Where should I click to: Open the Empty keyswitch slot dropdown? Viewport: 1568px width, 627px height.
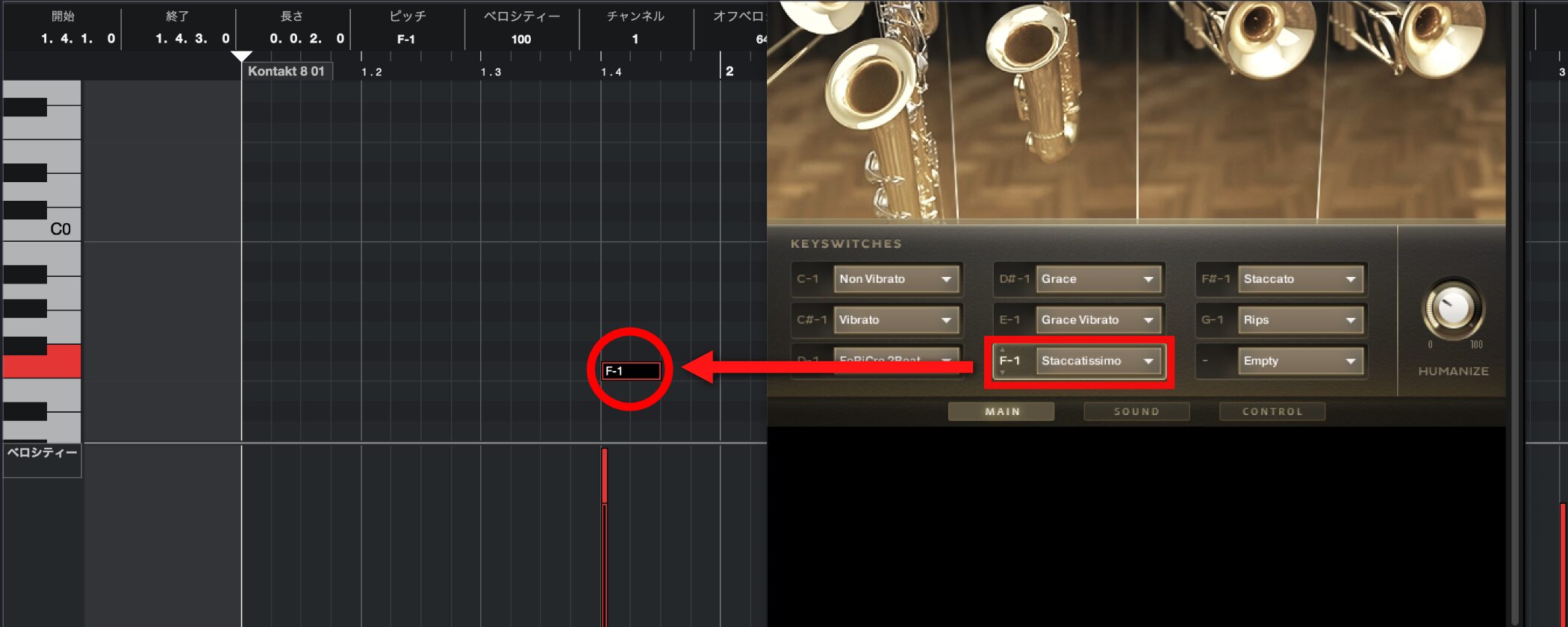pyautogui.click(x=1301, y=361)
